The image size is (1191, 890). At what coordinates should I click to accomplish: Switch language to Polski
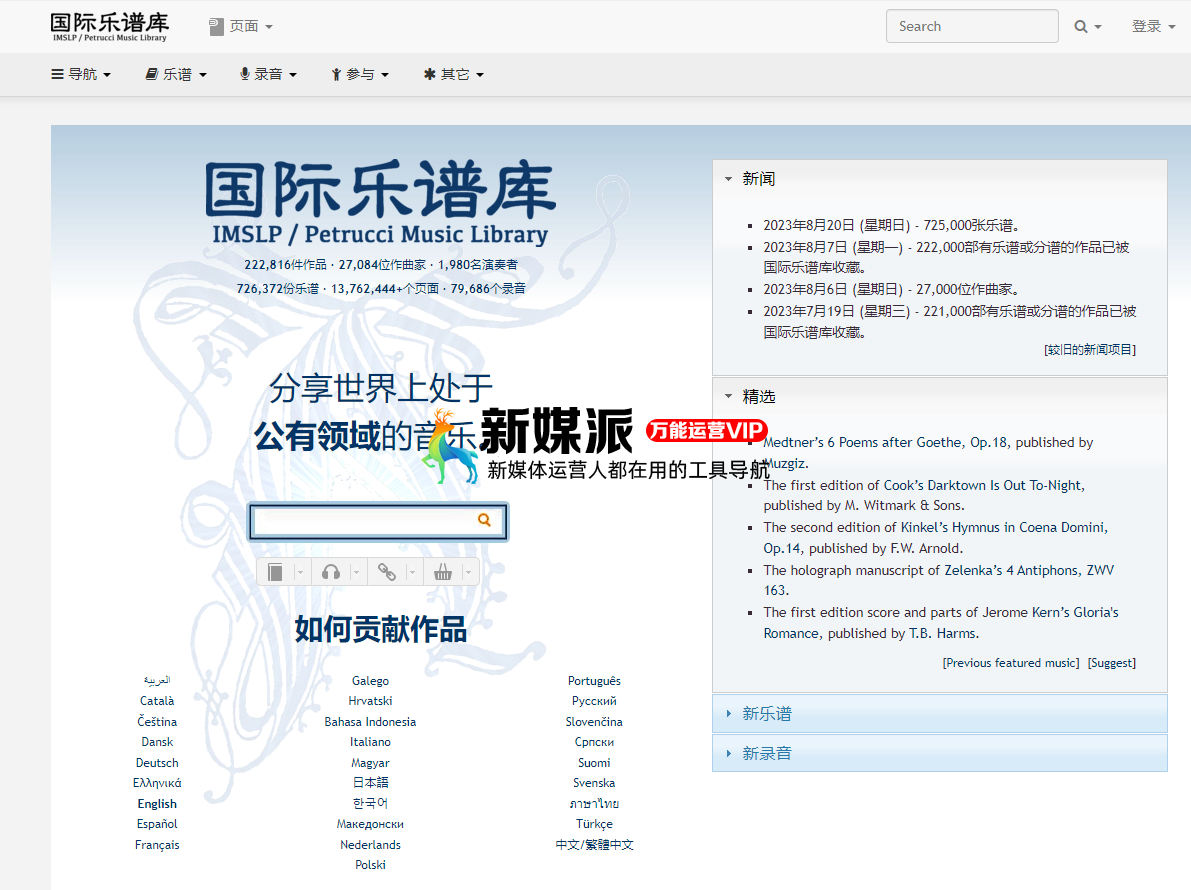(371, 865)
